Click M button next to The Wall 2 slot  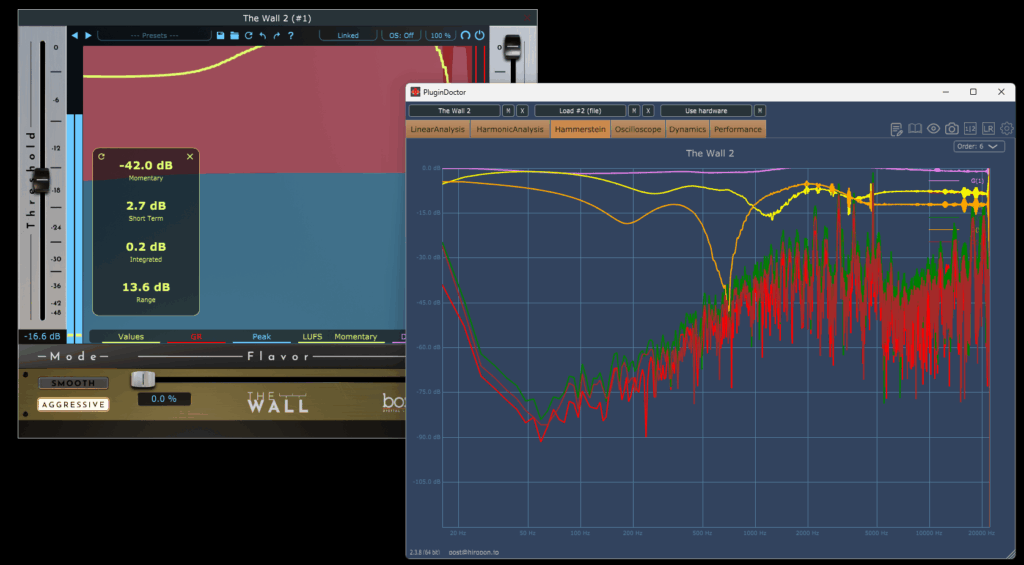[508, 111]
